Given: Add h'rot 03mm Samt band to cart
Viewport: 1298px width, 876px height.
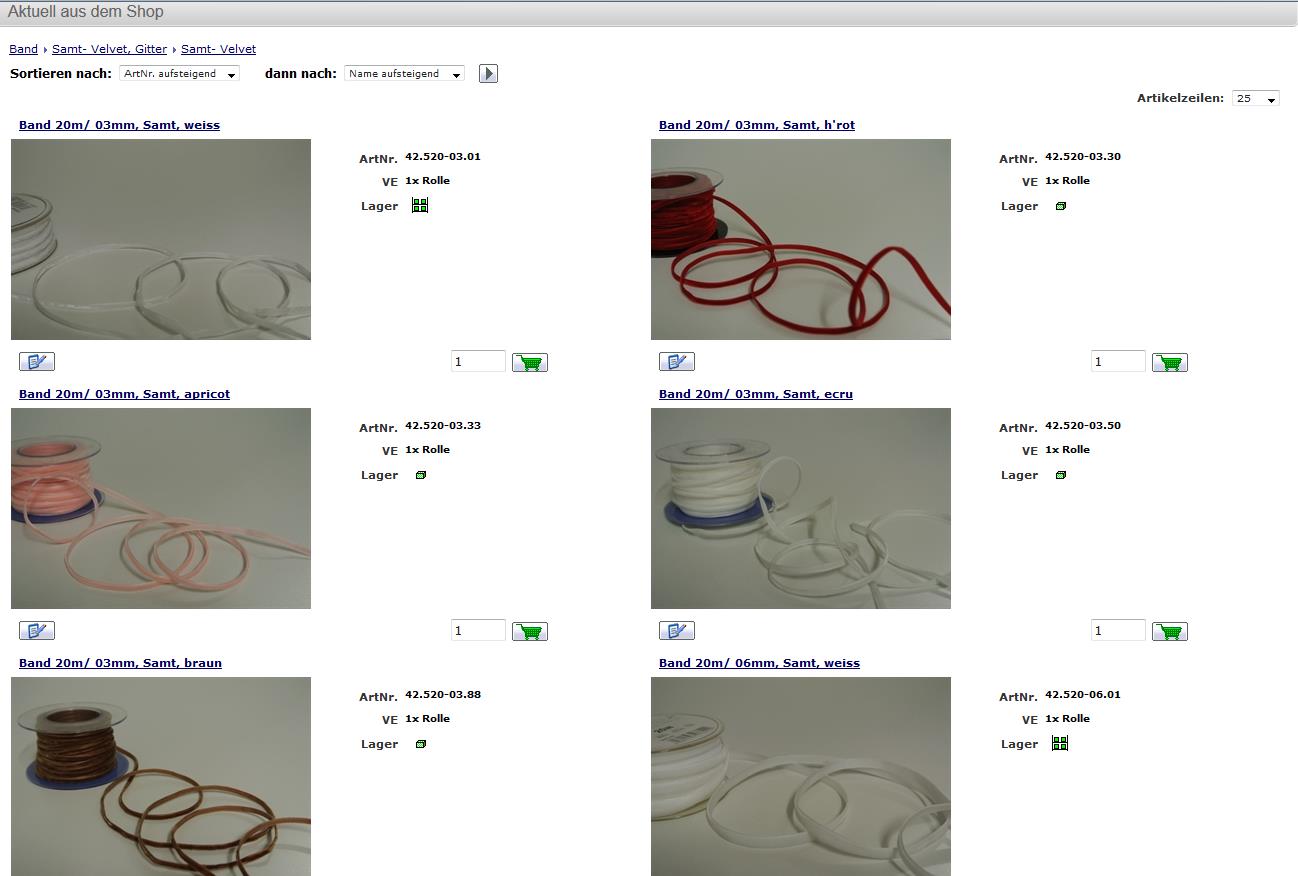Looking at the screenshot, I should pyautogui.click(x=1170, y=362).
